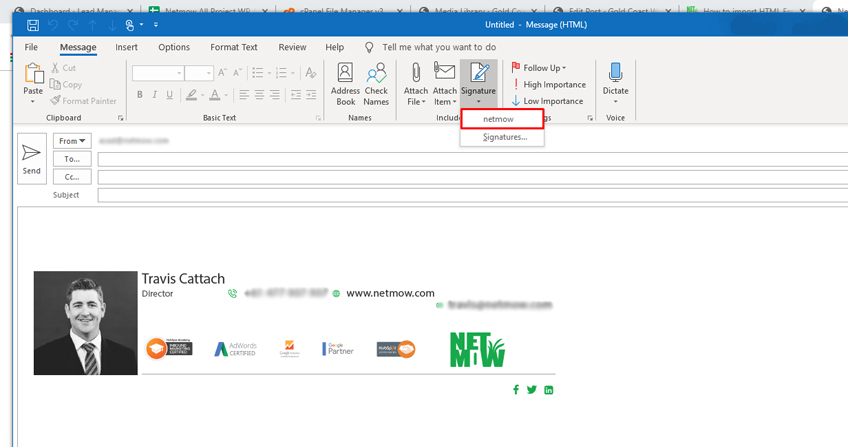Click the Paste clipboard icon

tap(33, 73)
